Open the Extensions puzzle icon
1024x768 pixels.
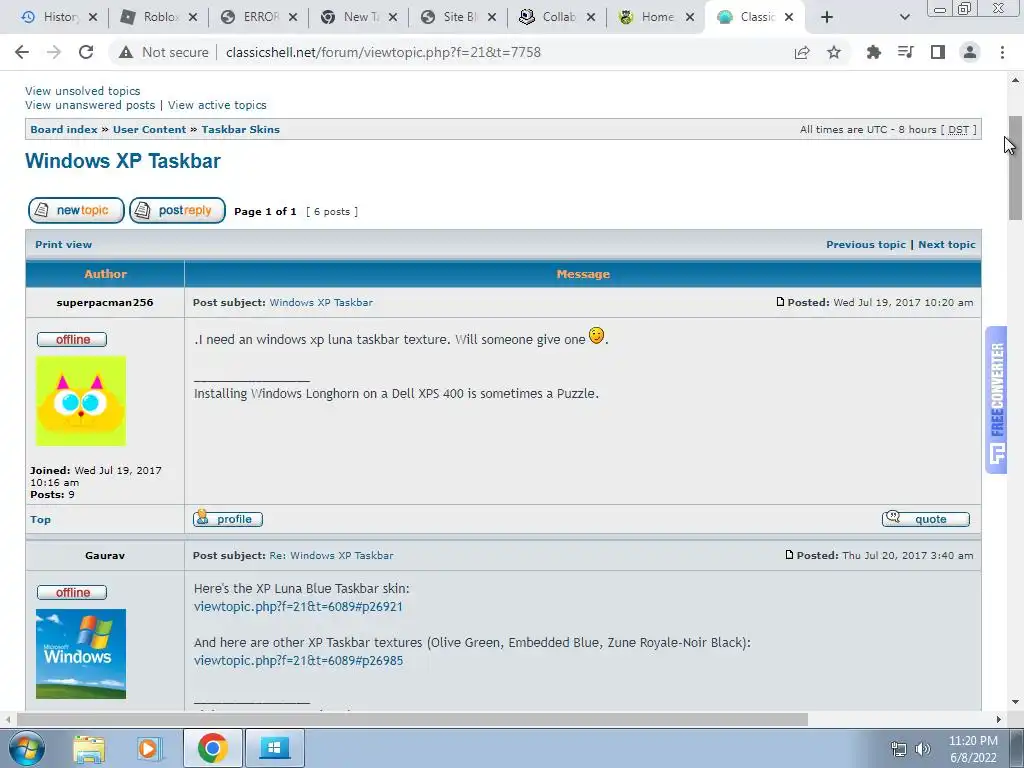click(x=873, y=52)
